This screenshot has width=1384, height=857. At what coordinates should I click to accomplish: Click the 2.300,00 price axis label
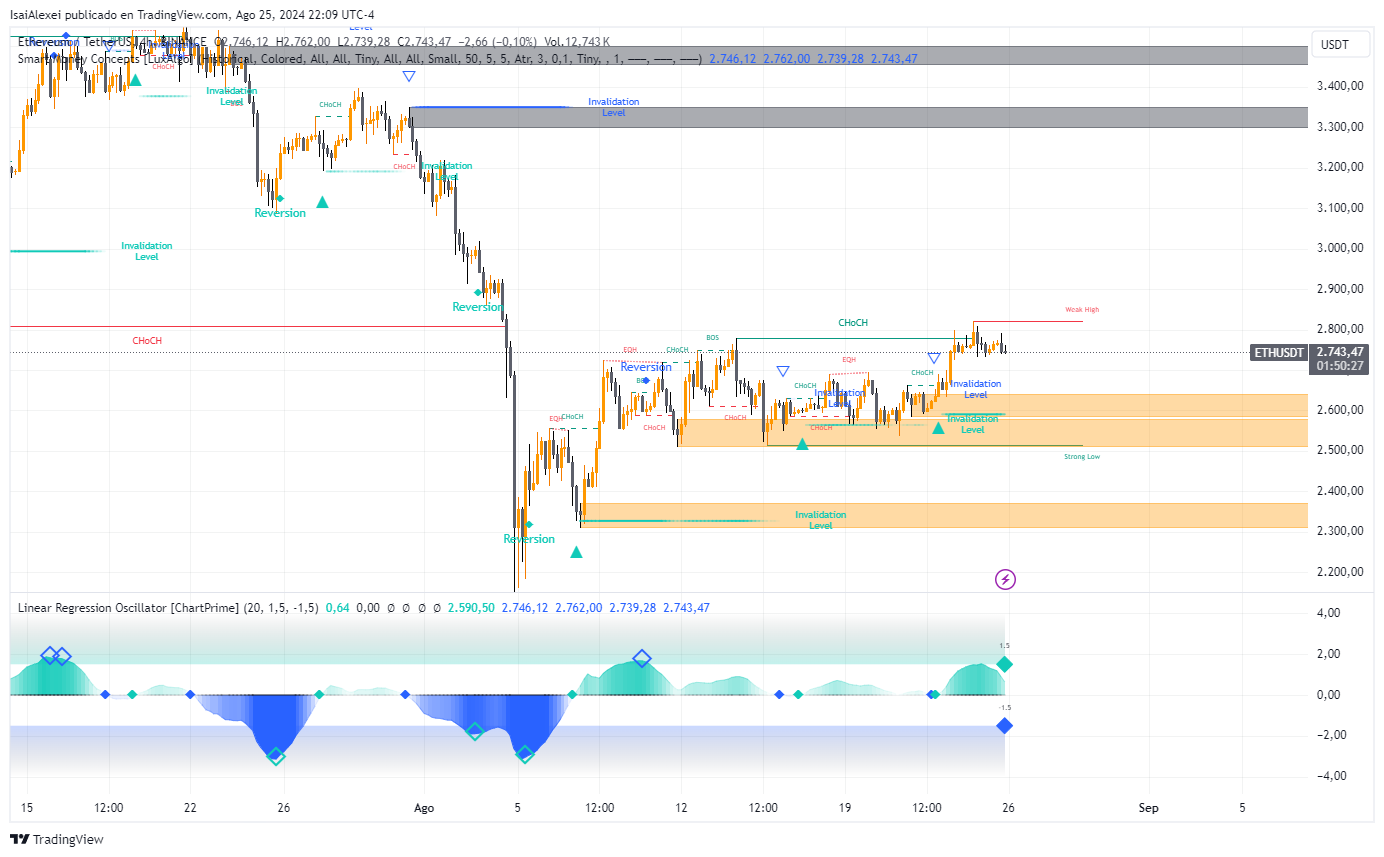(x=1341, y=531)
